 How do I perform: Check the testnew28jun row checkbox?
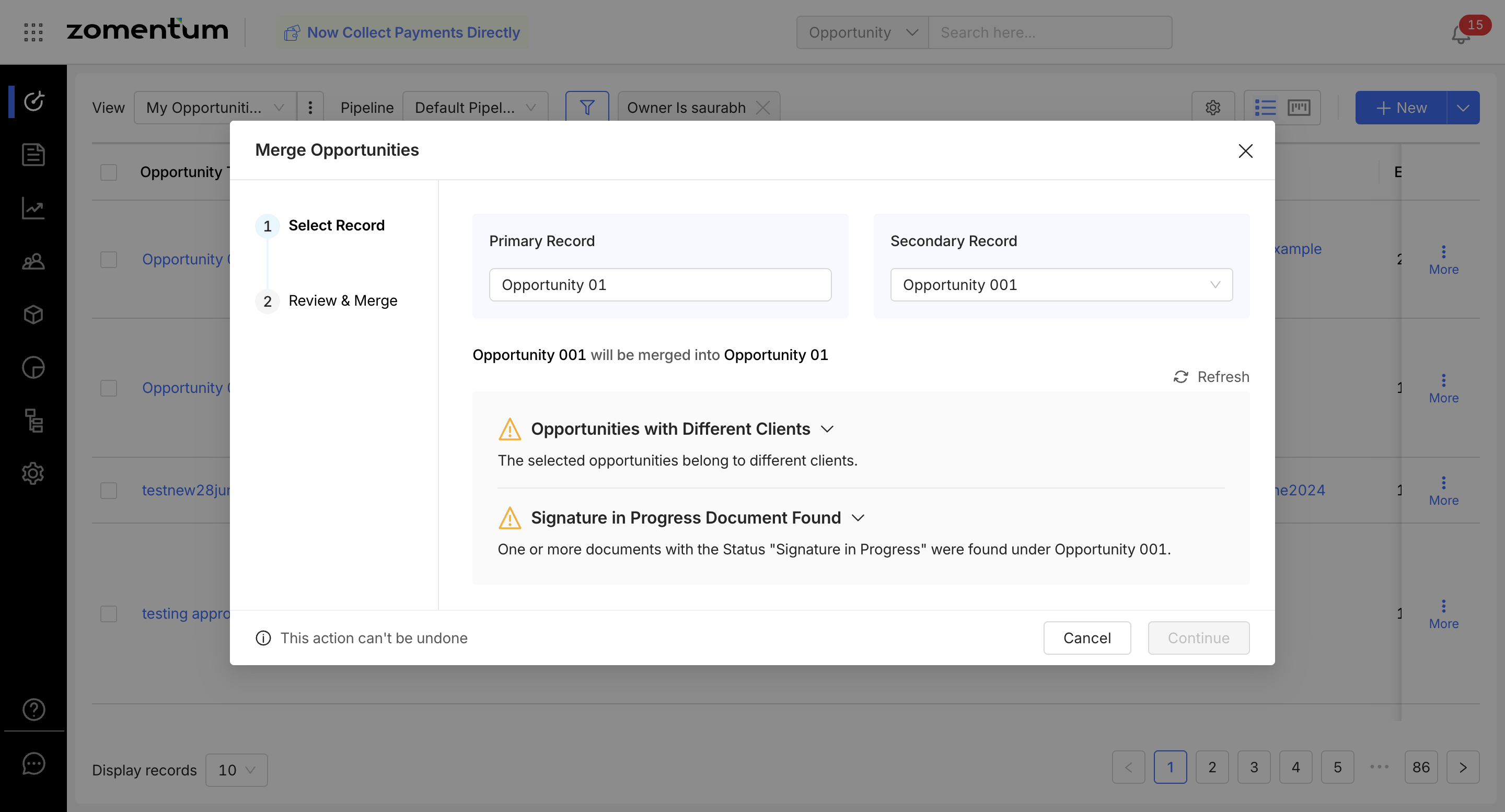(109, 490)
